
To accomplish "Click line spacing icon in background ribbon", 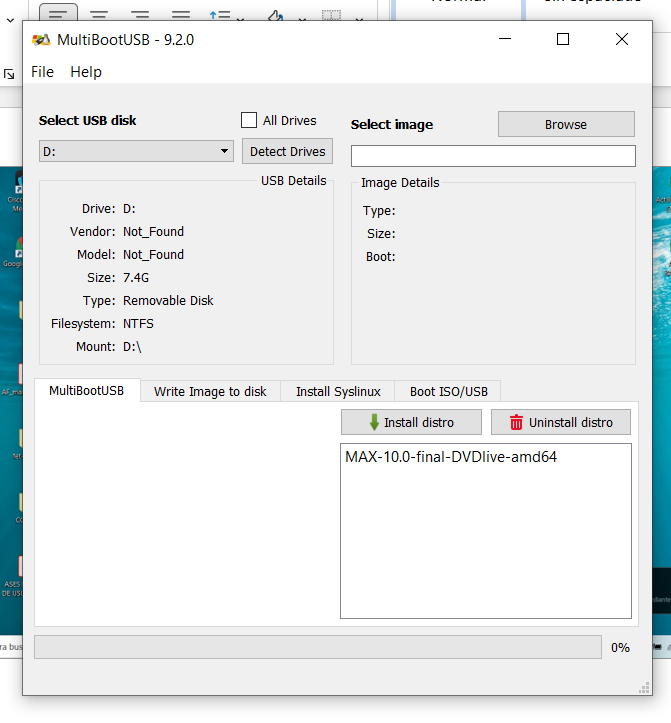I will click(x=220, y=15).
